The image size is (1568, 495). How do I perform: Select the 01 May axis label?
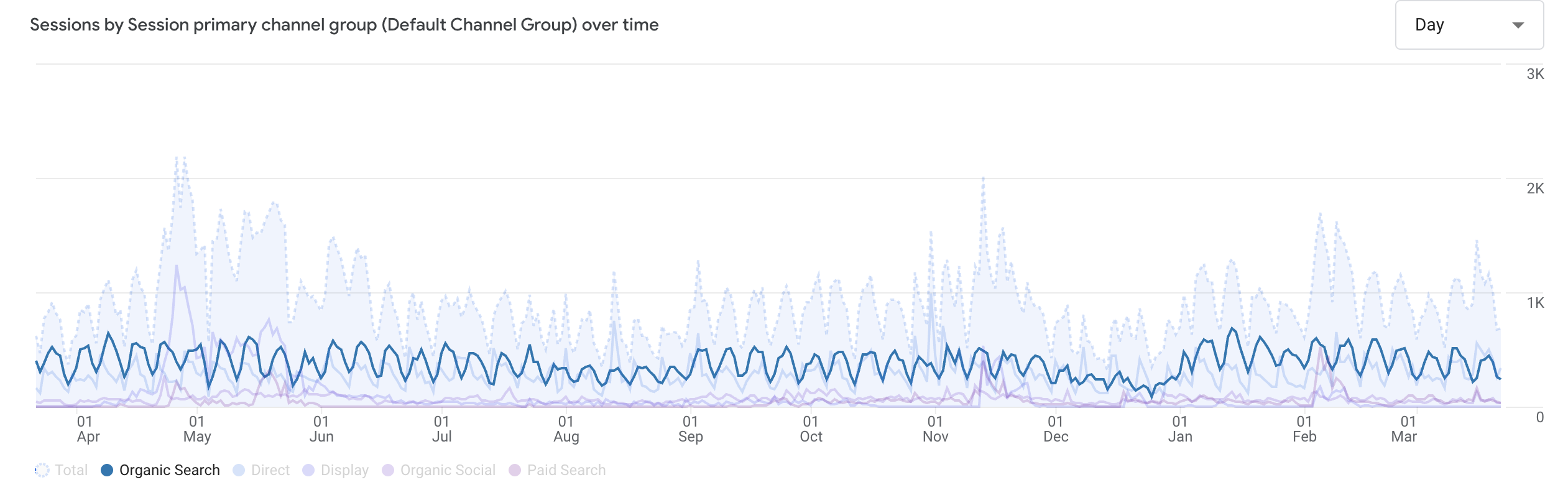(x=197, y=429)
